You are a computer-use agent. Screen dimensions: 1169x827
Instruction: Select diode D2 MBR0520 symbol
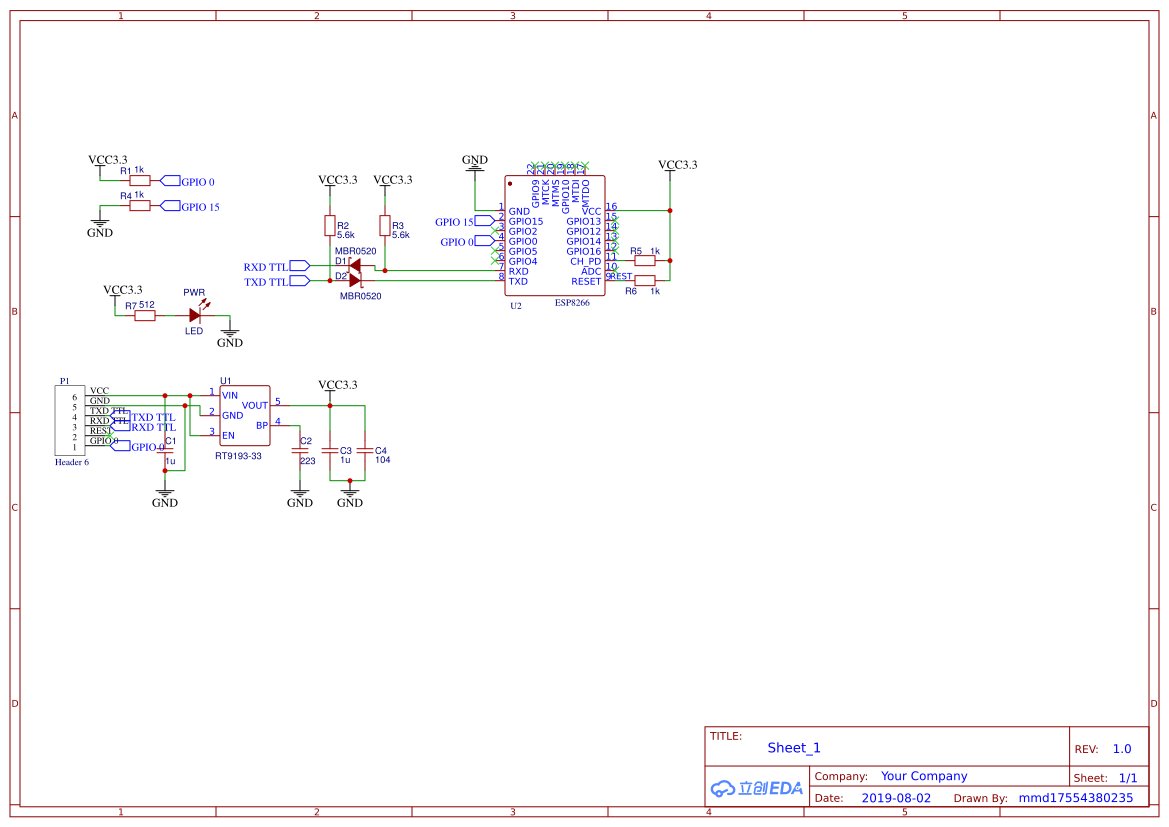355,280
